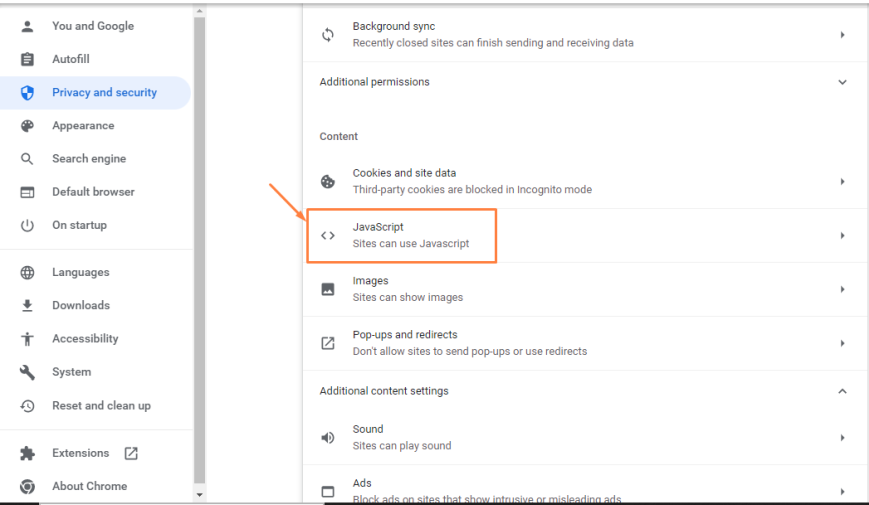Click the Autofill clipboard icon
Viewport: 869px width, 505px height.
28,60
